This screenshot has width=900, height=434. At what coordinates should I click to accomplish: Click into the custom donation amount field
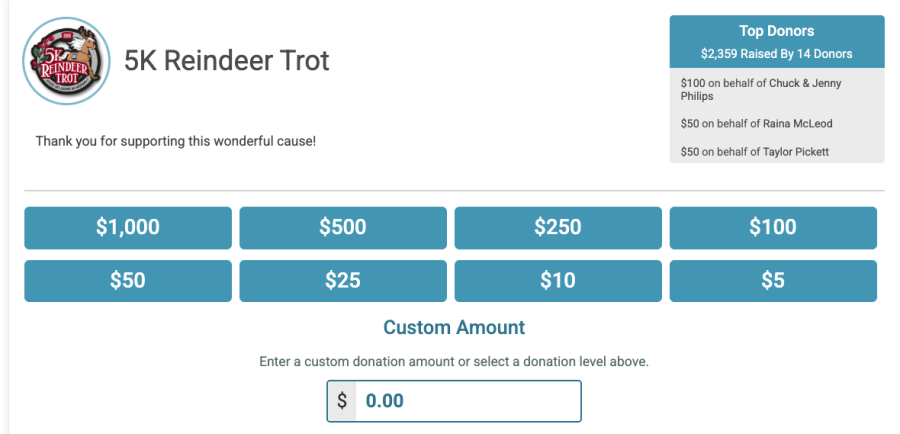click(x=467, y=401)
